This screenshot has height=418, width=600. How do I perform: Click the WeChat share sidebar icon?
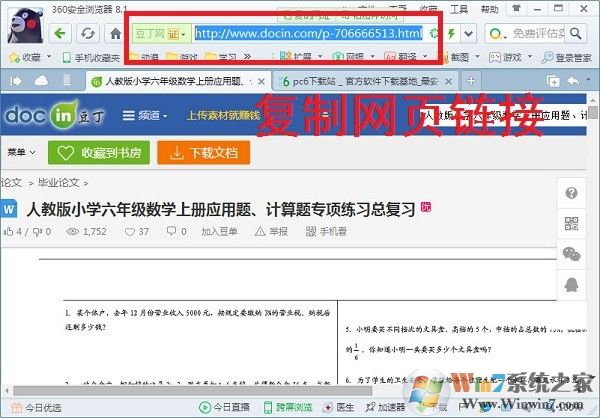pyautogui.click(x=571, y=254)
